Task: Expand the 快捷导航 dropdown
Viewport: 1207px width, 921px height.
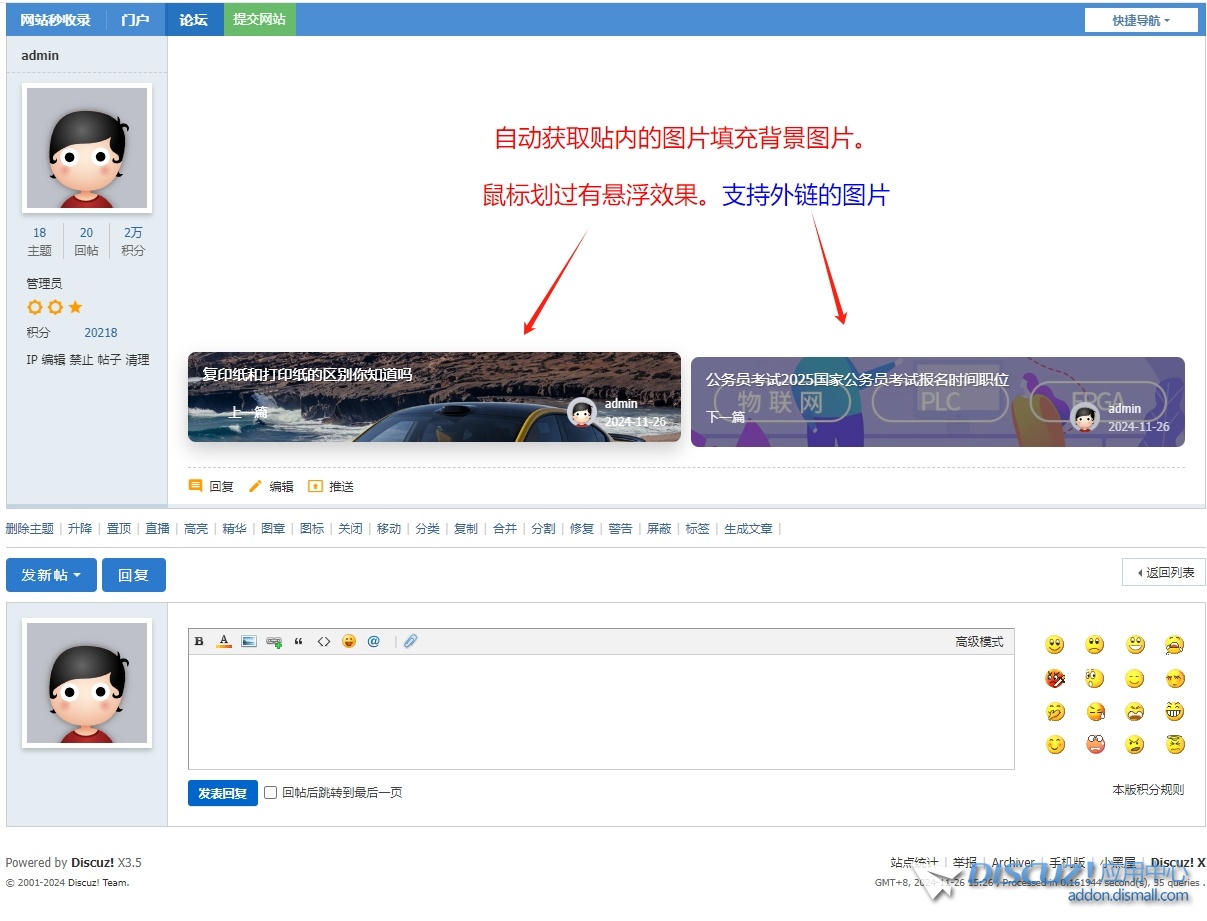Action: [1141, 20]
